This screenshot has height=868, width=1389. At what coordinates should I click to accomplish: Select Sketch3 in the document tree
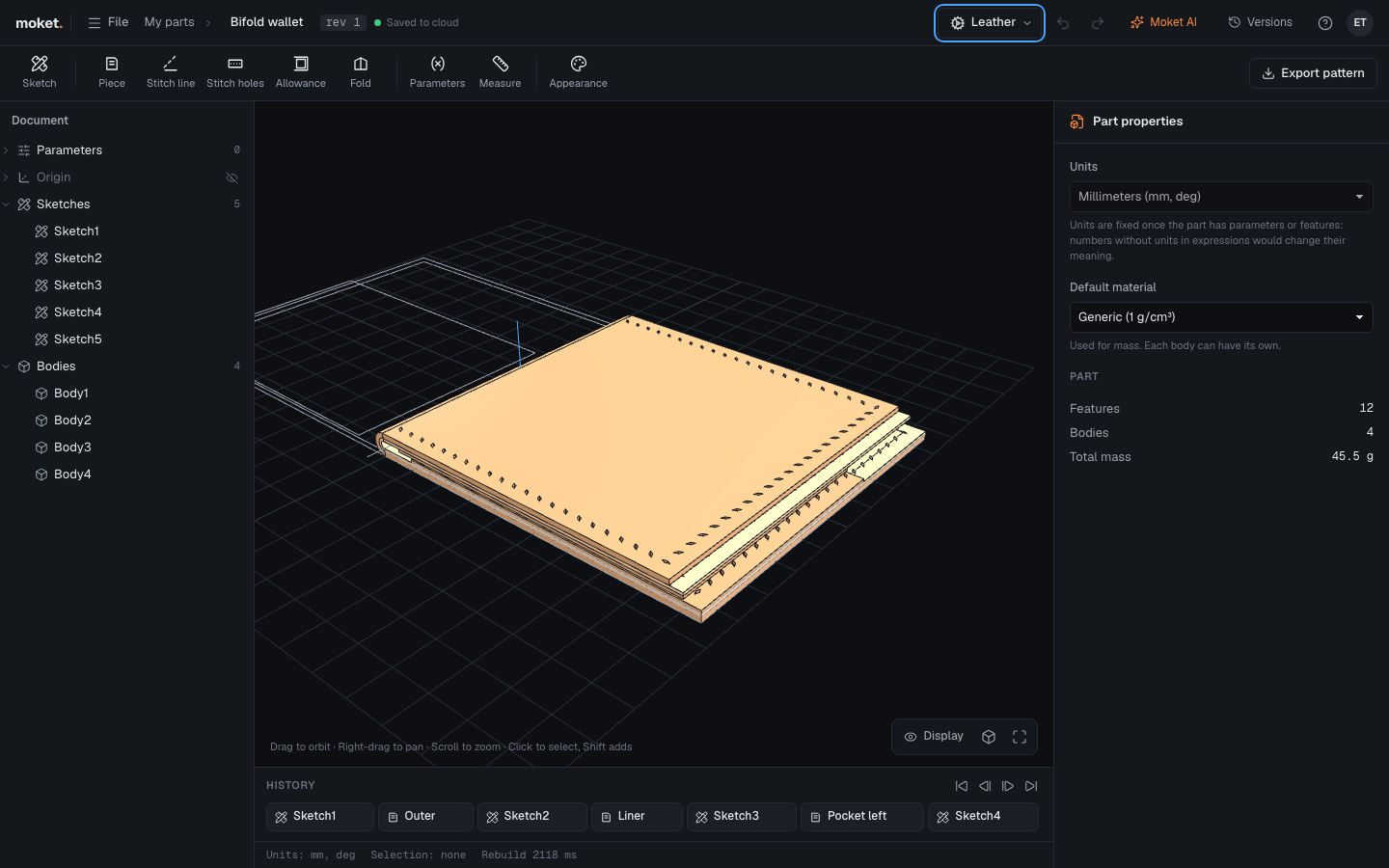127,285
